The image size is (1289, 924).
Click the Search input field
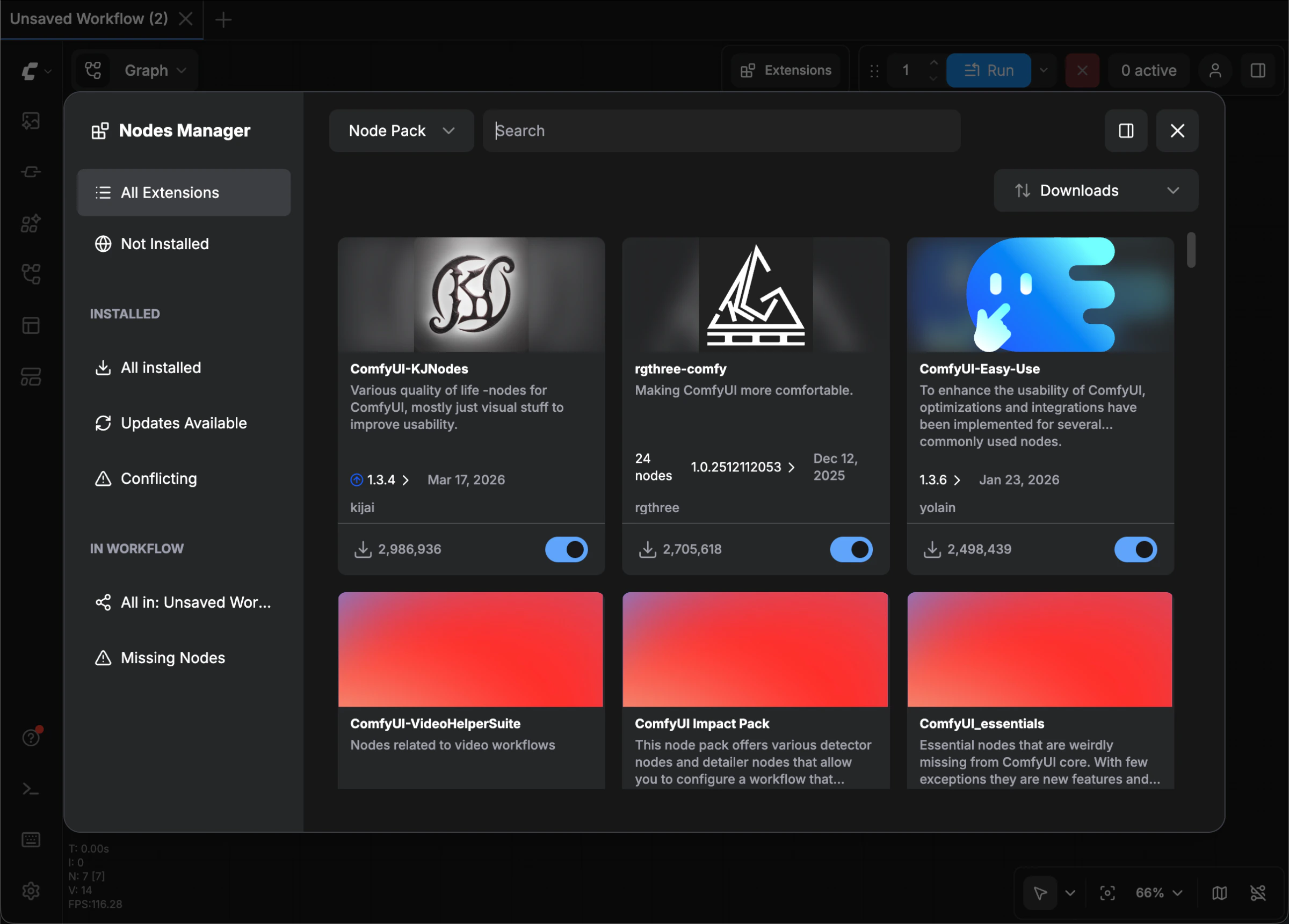(721, 130)
